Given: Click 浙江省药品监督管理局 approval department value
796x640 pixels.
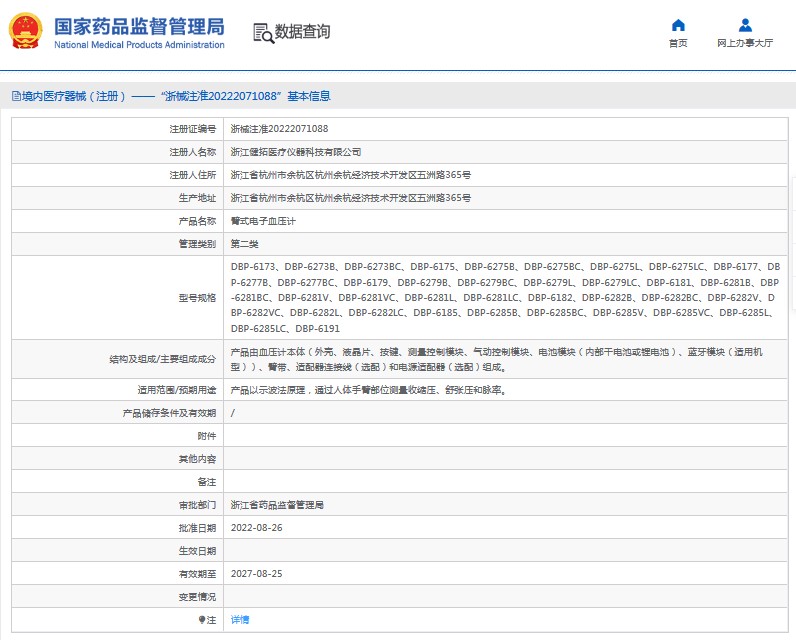Looking at the screenshot, I should click(277, 505).
